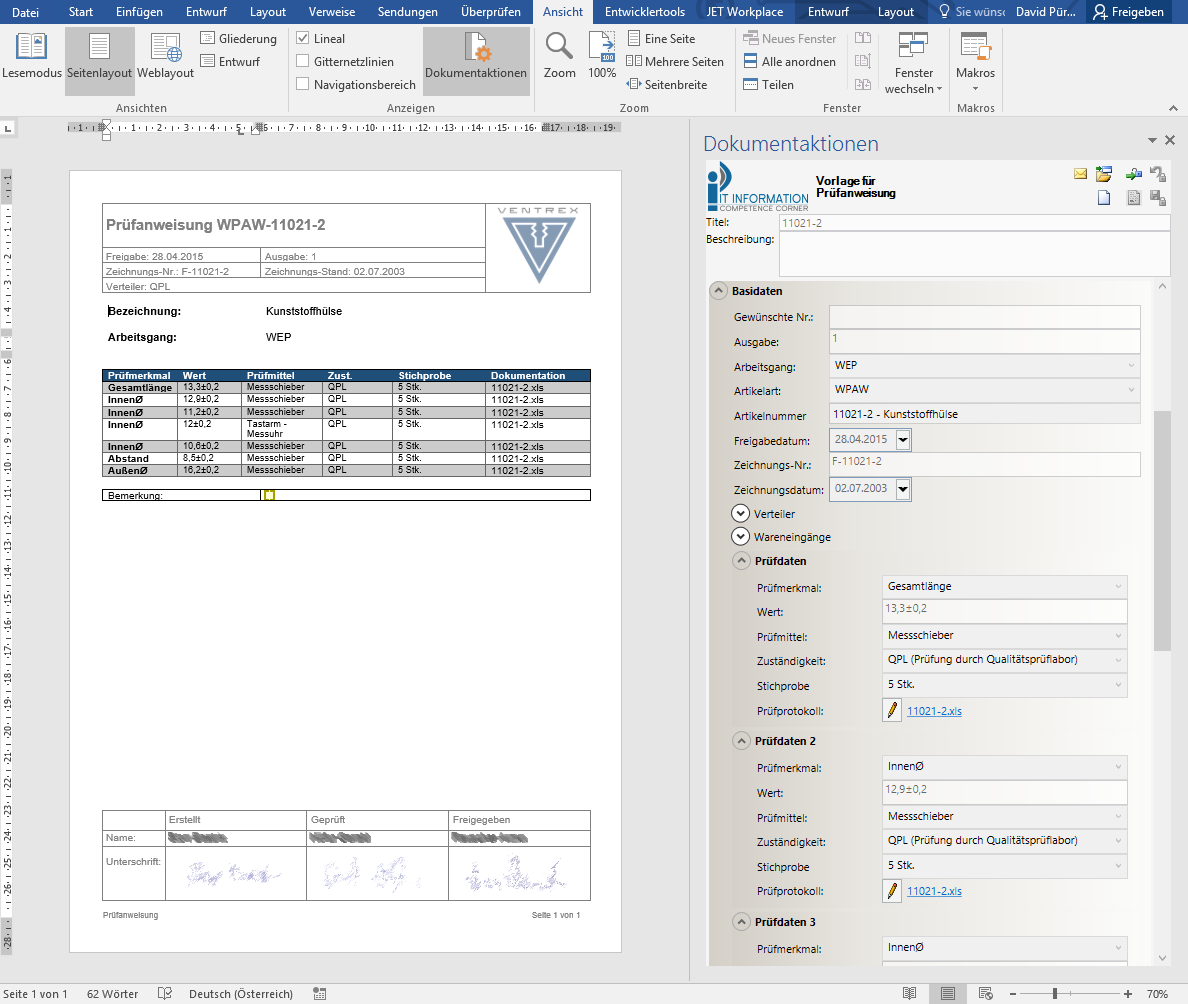Switch to Weblayout view

pyautogui.click(x=165, y=57)
